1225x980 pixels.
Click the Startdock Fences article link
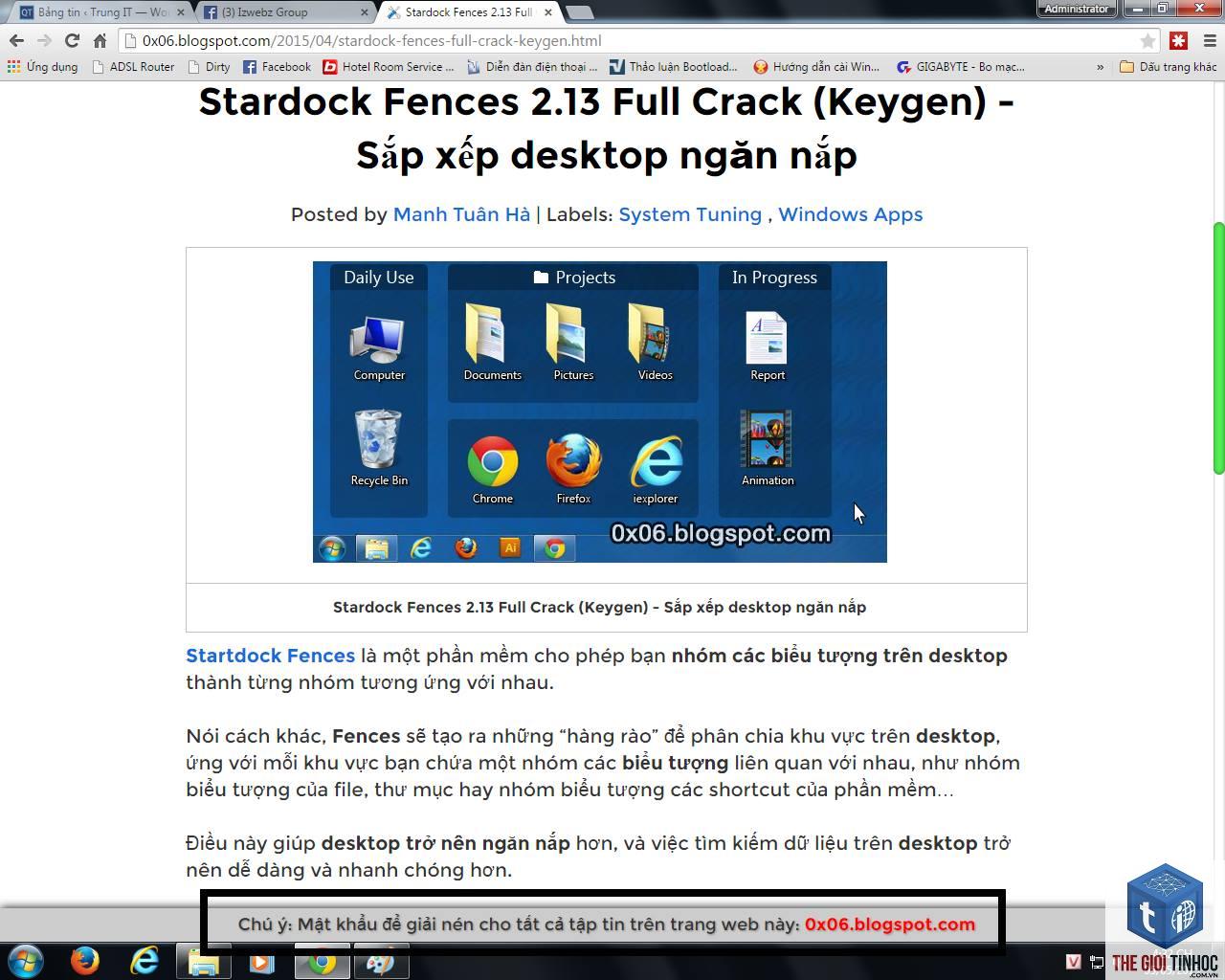point(270,656)
